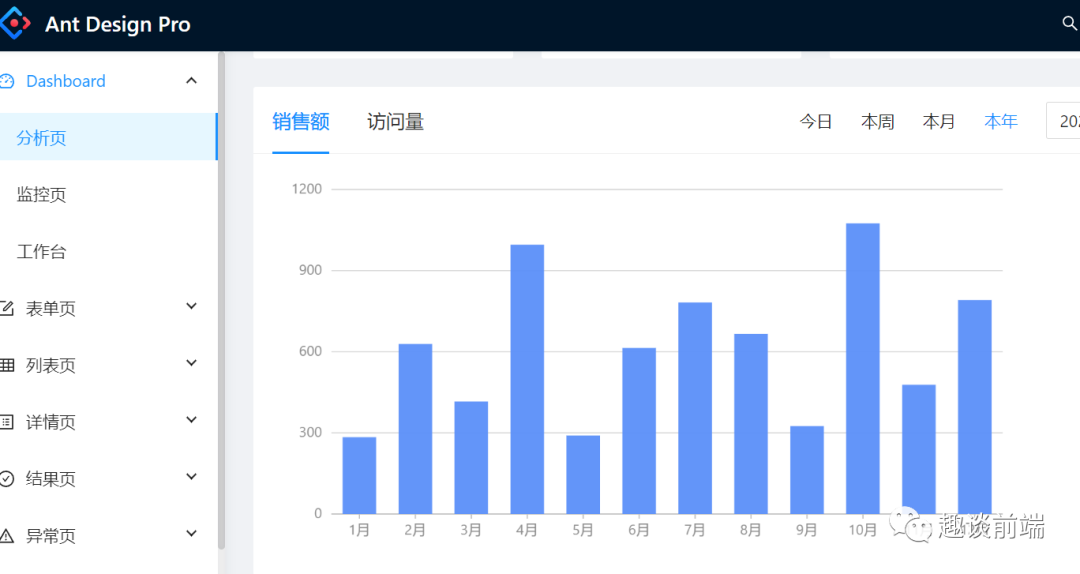Click the 5月 sales bar
This screenshot has width=1080, height=574.
(x=583, y=475)
